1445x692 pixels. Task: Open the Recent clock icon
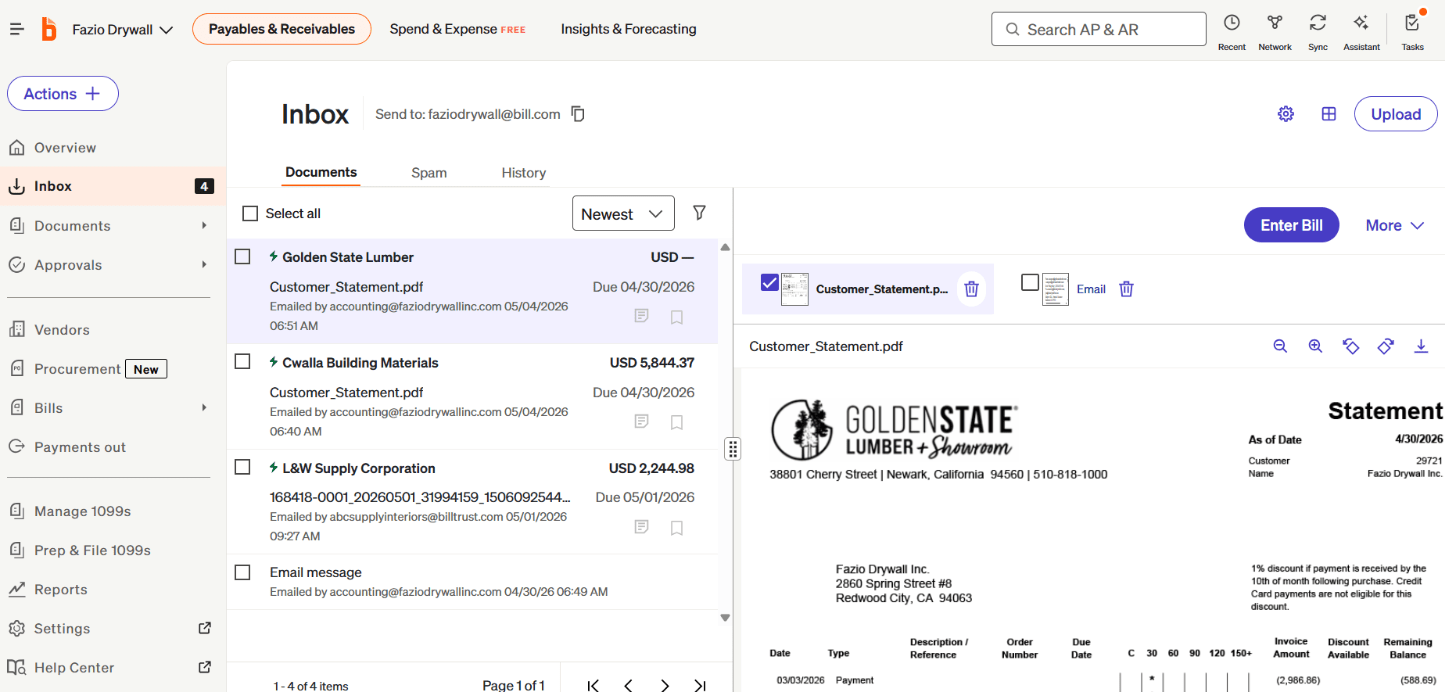(x=1232, y=23)
